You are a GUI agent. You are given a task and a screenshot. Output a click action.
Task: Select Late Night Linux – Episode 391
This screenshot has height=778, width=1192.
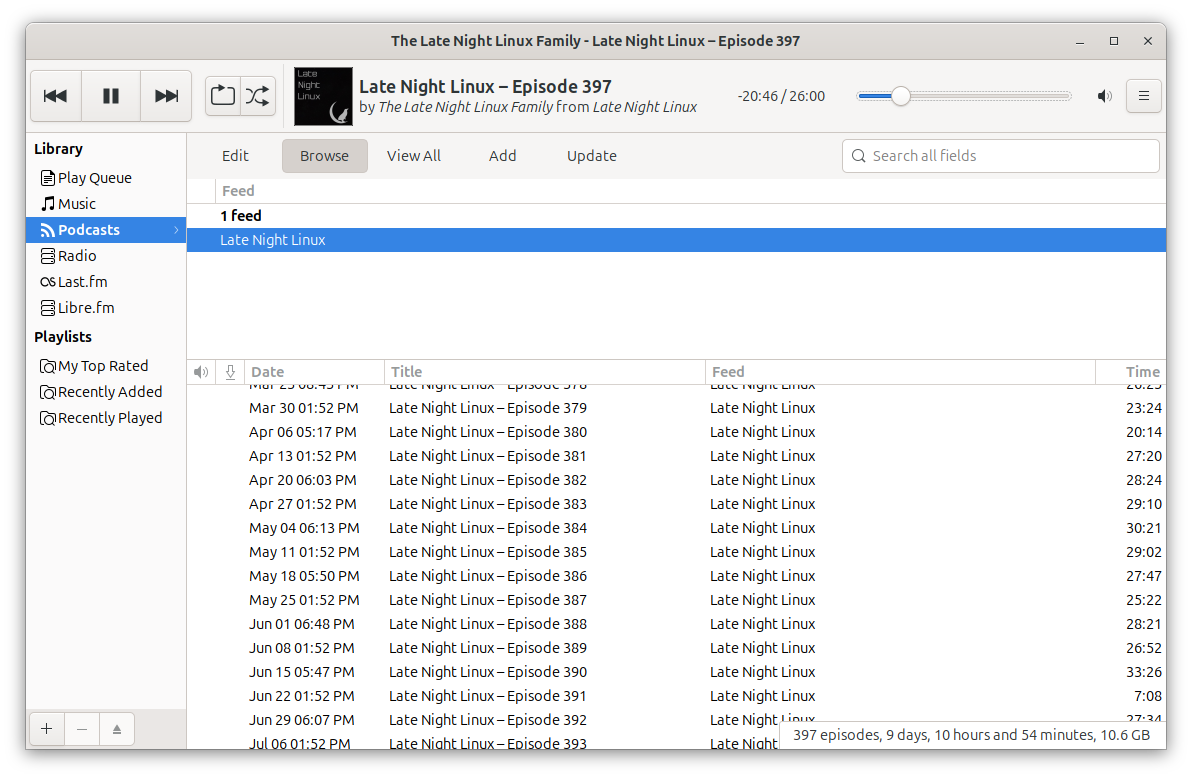point(677,696)
